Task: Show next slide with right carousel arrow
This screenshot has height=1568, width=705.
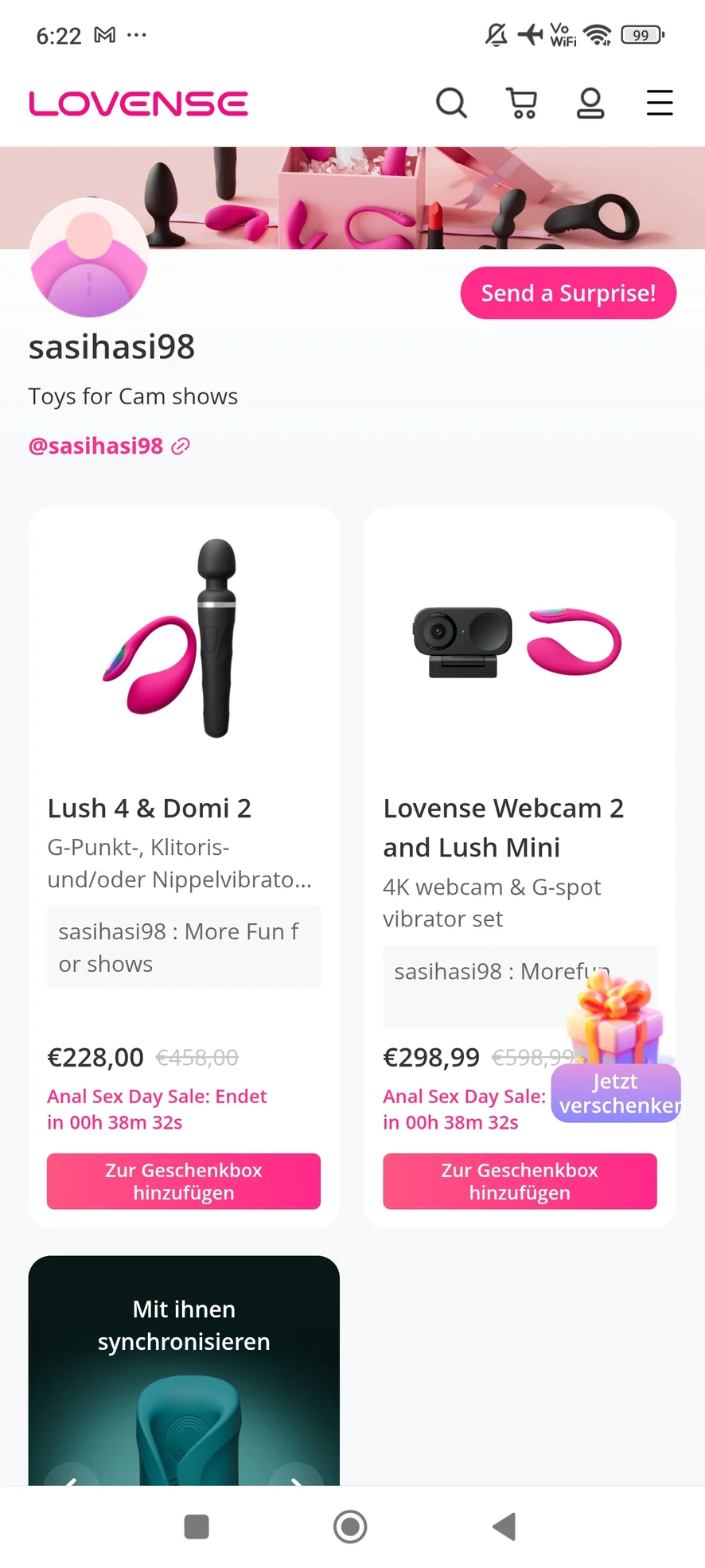Action: pos(296,1477)
